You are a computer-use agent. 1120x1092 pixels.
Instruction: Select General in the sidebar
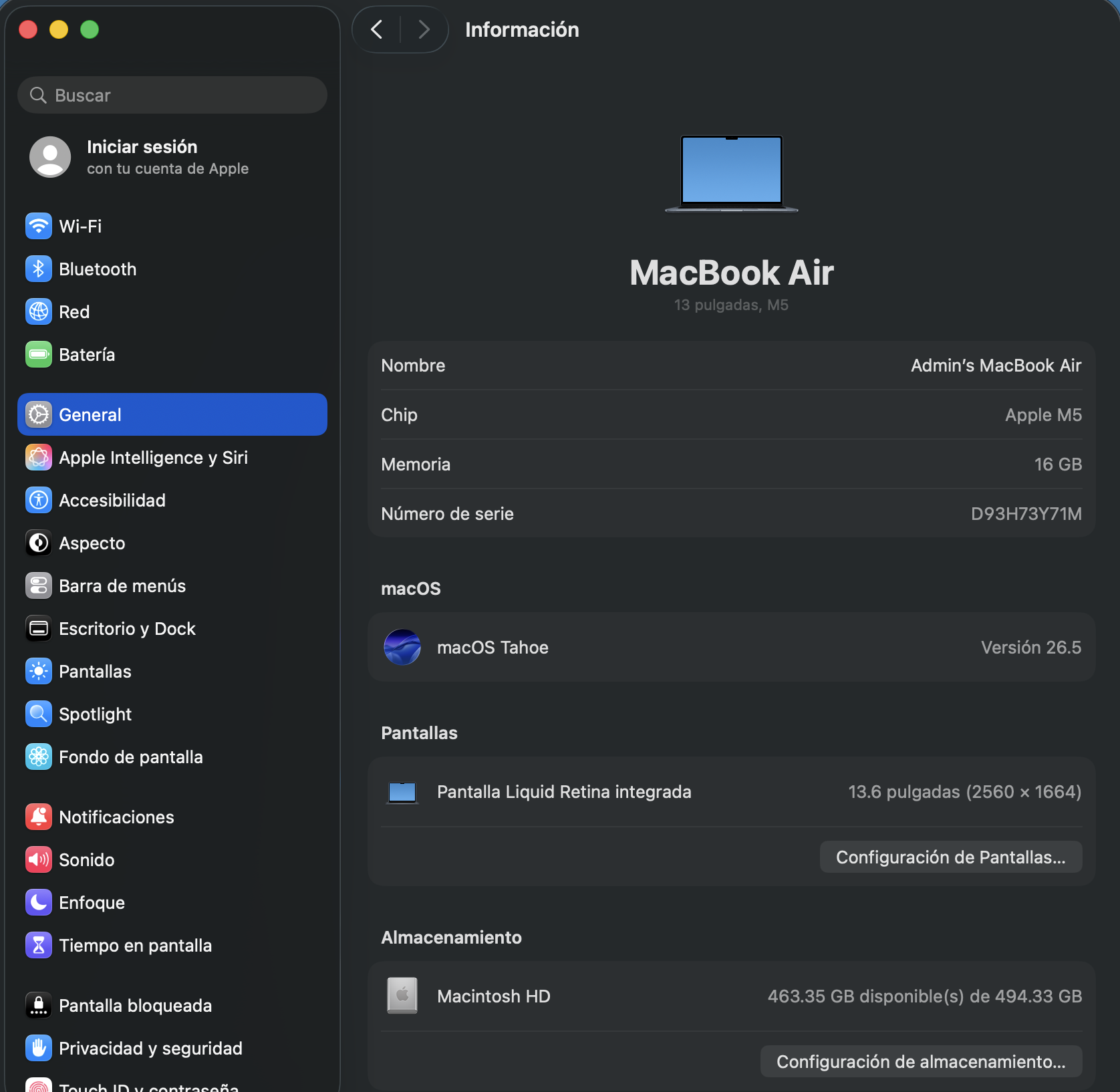tap(172, 414)
